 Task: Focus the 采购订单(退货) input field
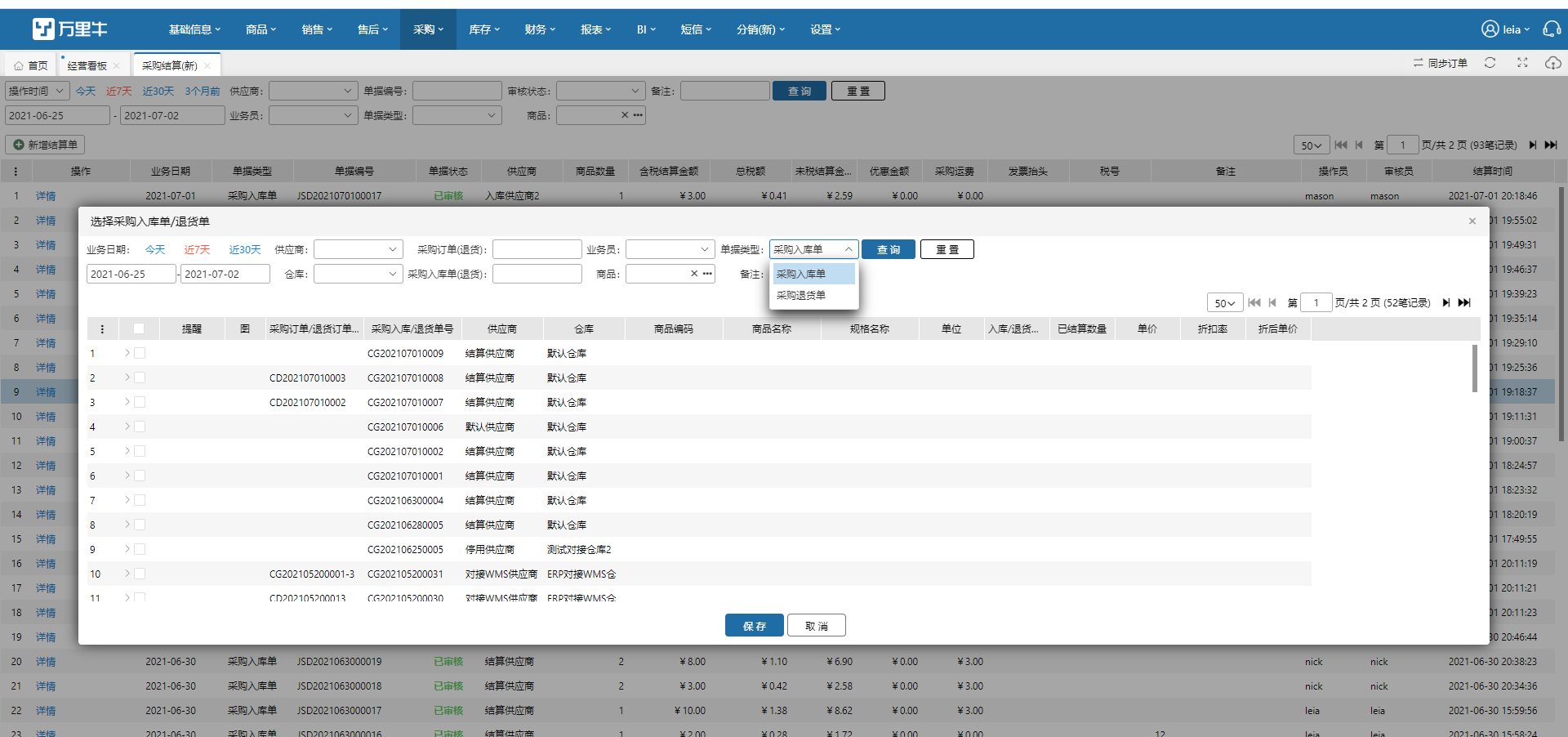[x=537, y=249]
